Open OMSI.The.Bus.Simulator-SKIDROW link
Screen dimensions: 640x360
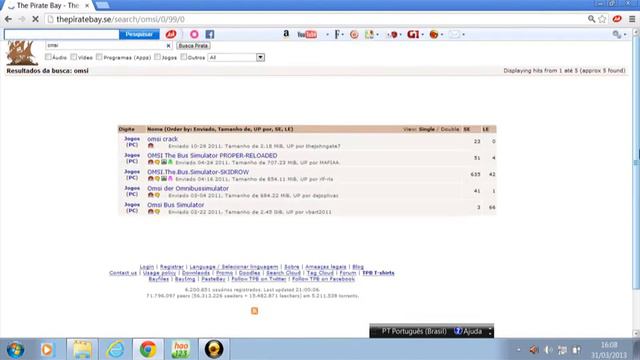point(198,172)
